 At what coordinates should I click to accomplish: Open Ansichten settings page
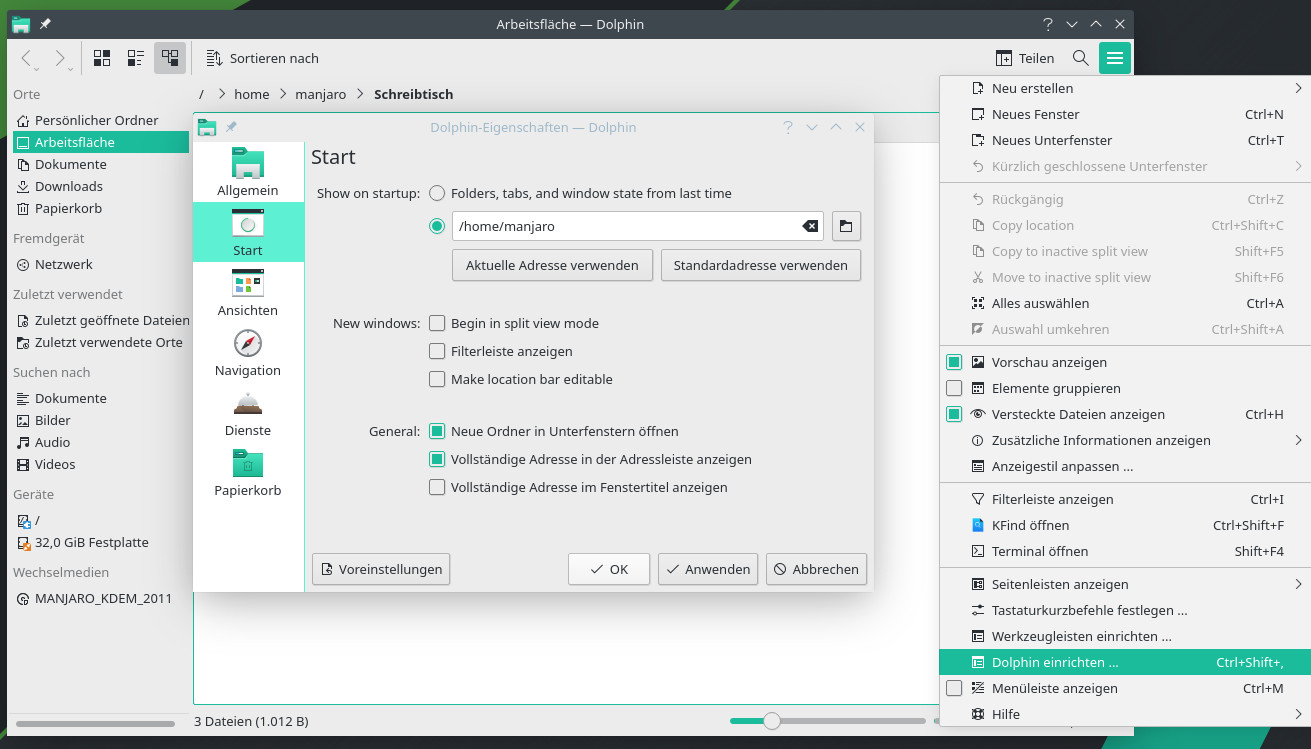[x=248, y=292]
